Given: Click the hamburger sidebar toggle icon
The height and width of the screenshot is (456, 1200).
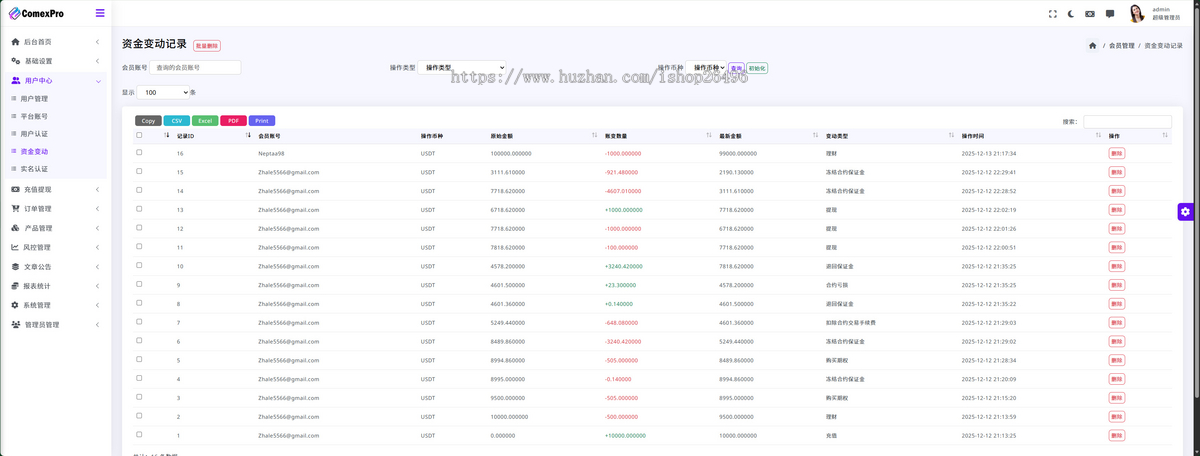Looking at the screenshot, I should [100, 13].
